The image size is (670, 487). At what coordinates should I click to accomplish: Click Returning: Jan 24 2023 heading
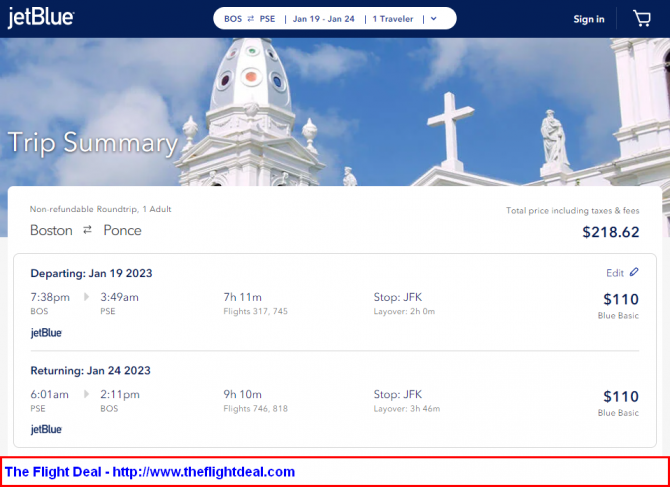coord(90,370)
